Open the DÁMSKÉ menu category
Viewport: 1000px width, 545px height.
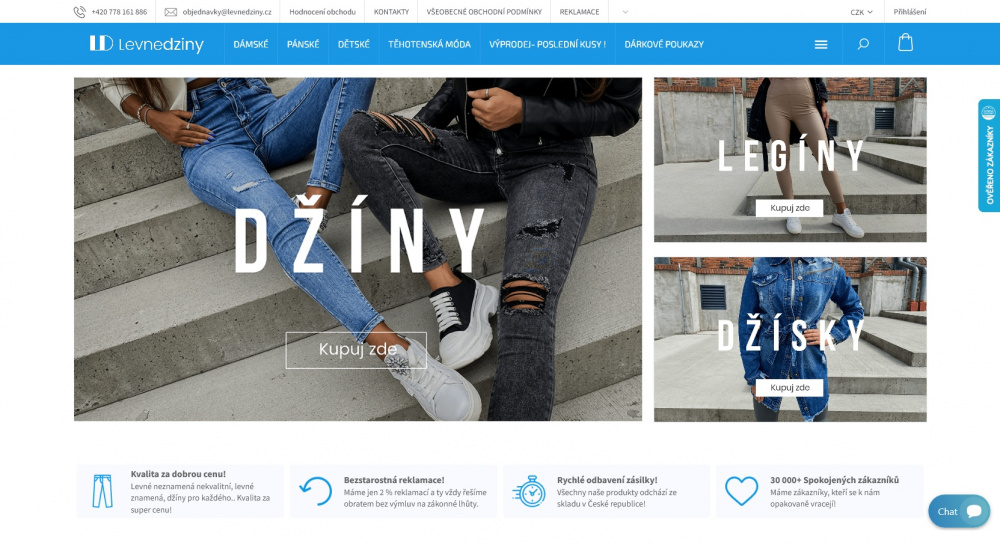point(251,45)
